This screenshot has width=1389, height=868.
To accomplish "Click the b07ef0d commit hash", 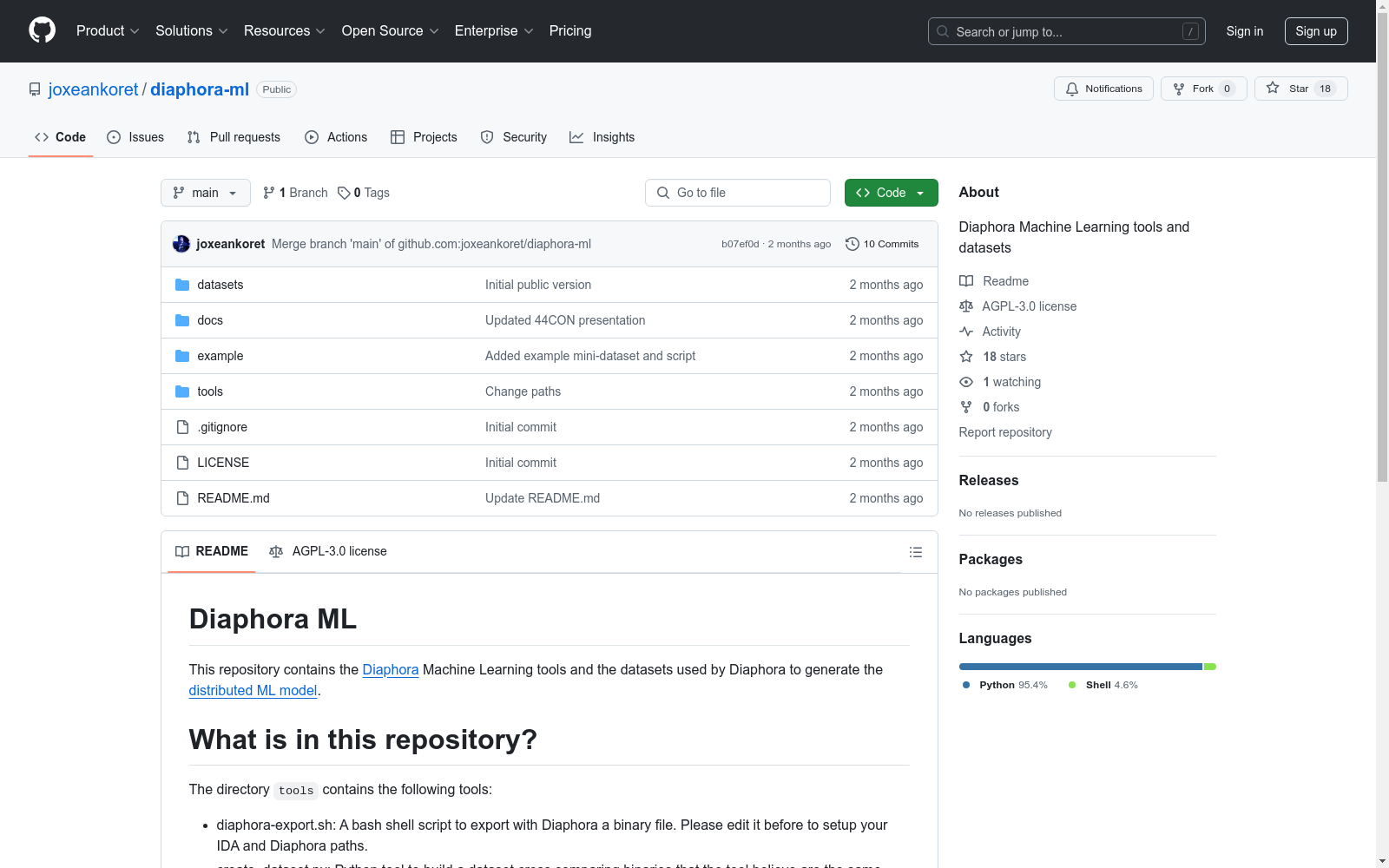I will [x=741, y=244].
